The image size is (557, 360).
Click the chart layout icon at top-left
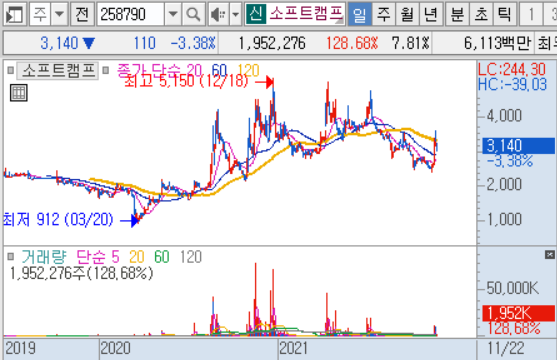point(15,14)
